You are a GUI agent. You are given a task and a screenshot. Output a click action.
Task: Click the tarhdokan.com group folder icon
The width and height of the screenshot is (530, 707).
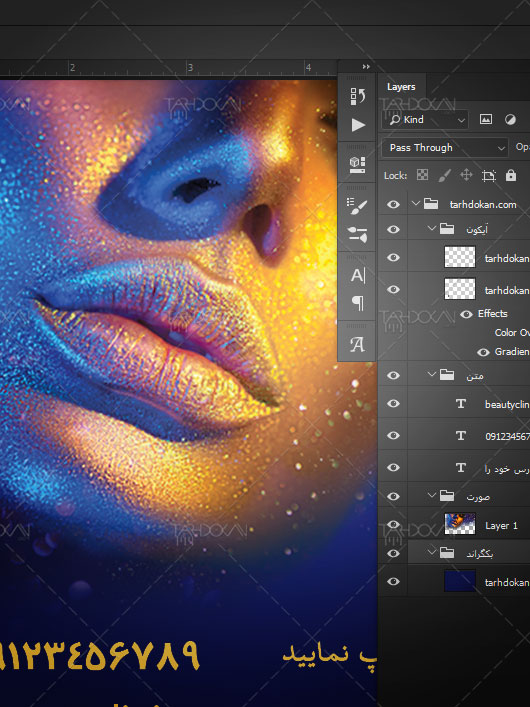click(431, 204)
